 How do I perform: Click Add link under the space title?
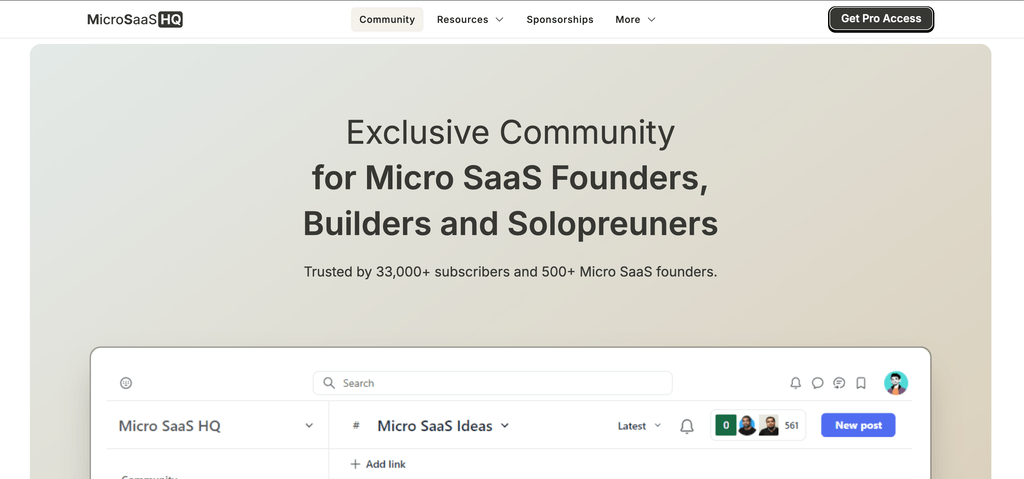pos(378,464)
